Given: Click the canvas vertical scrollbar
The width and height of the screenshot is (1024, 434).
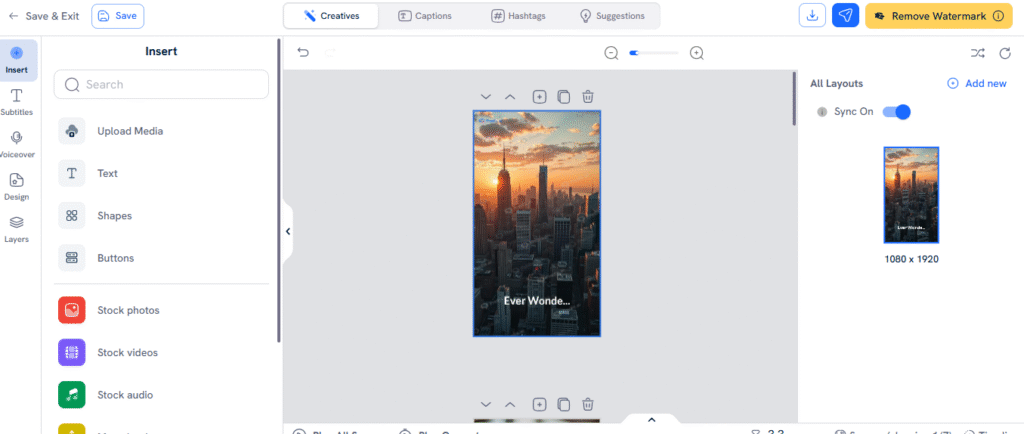Looking at the screenshot, I should (794, 99).
